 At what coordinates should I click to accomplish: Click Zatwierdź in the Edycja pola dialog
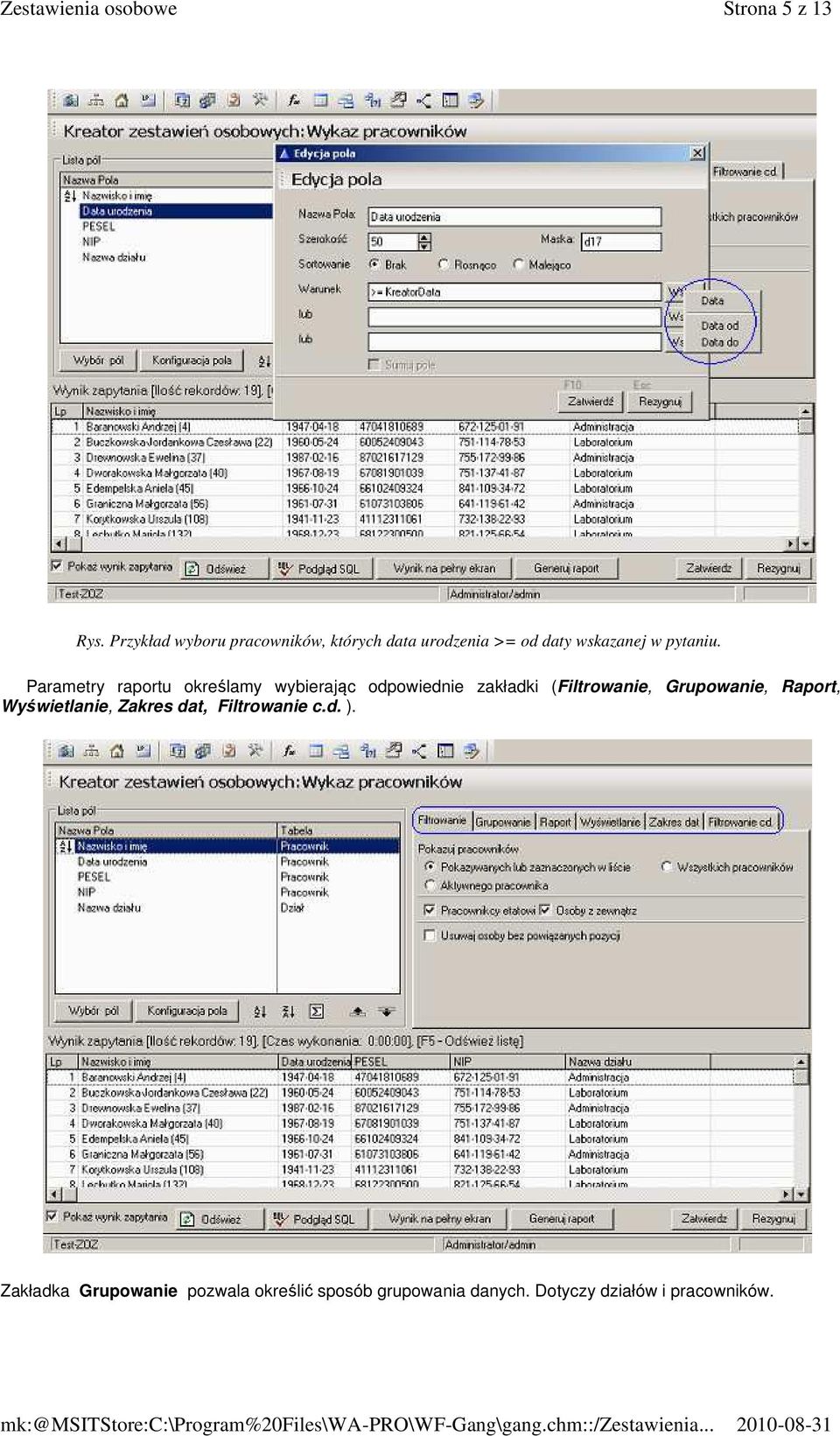[x=591, y=402]
